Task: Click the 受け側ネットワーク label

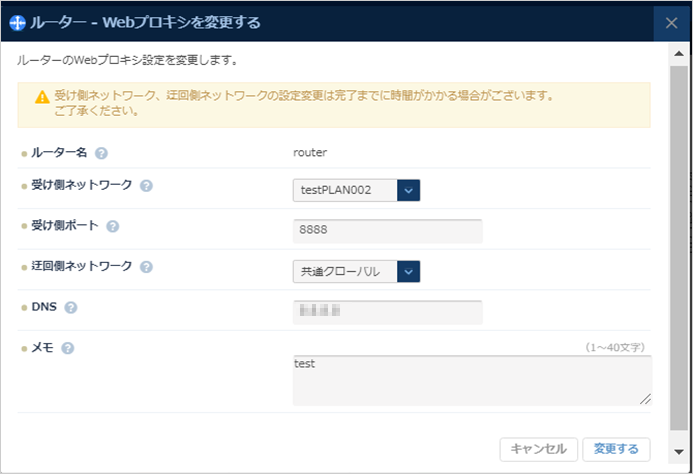Action: click(x=82, y=185)
